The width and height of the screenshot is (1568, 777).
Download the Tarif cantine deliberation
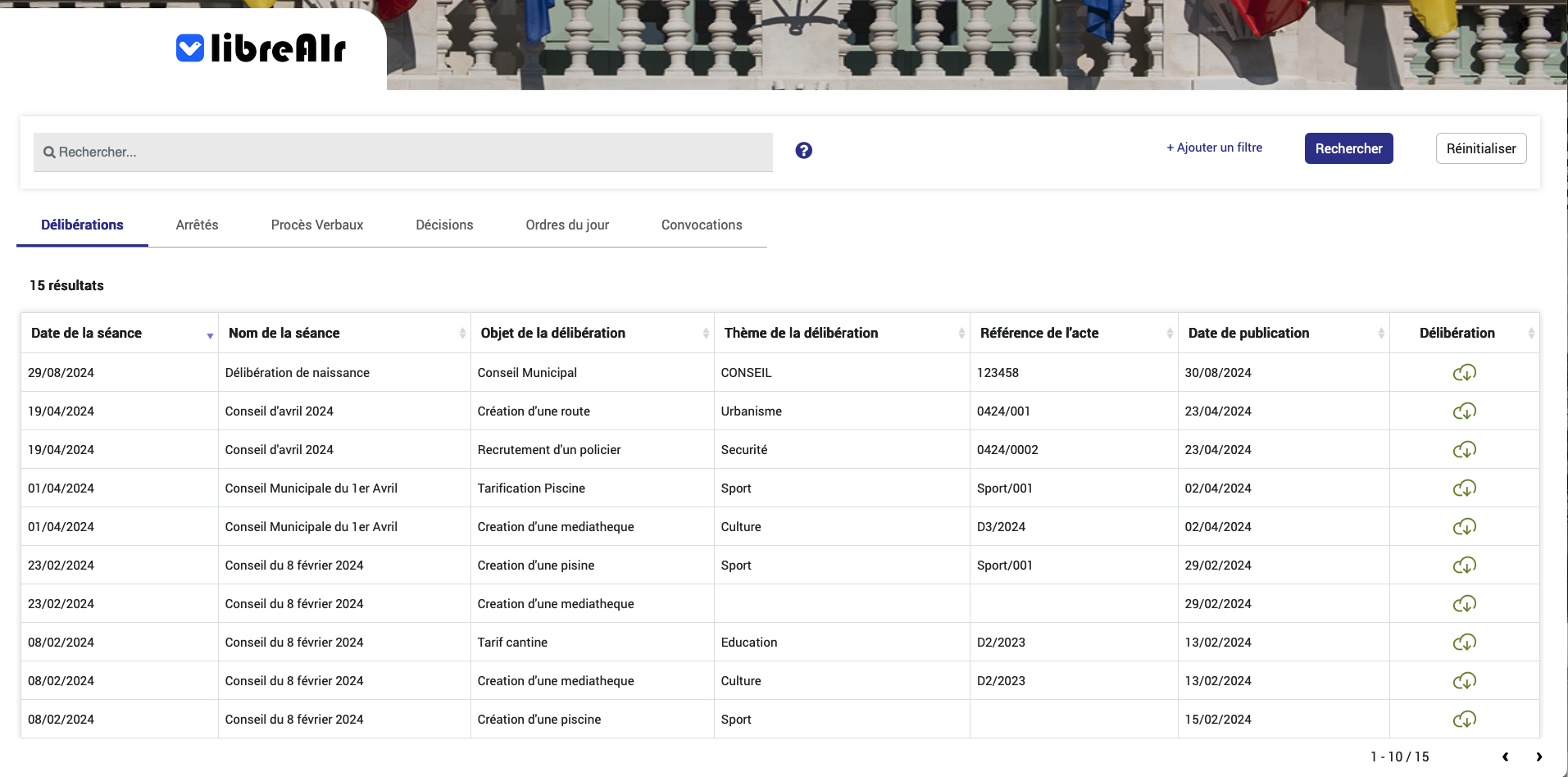[1464, 643]
